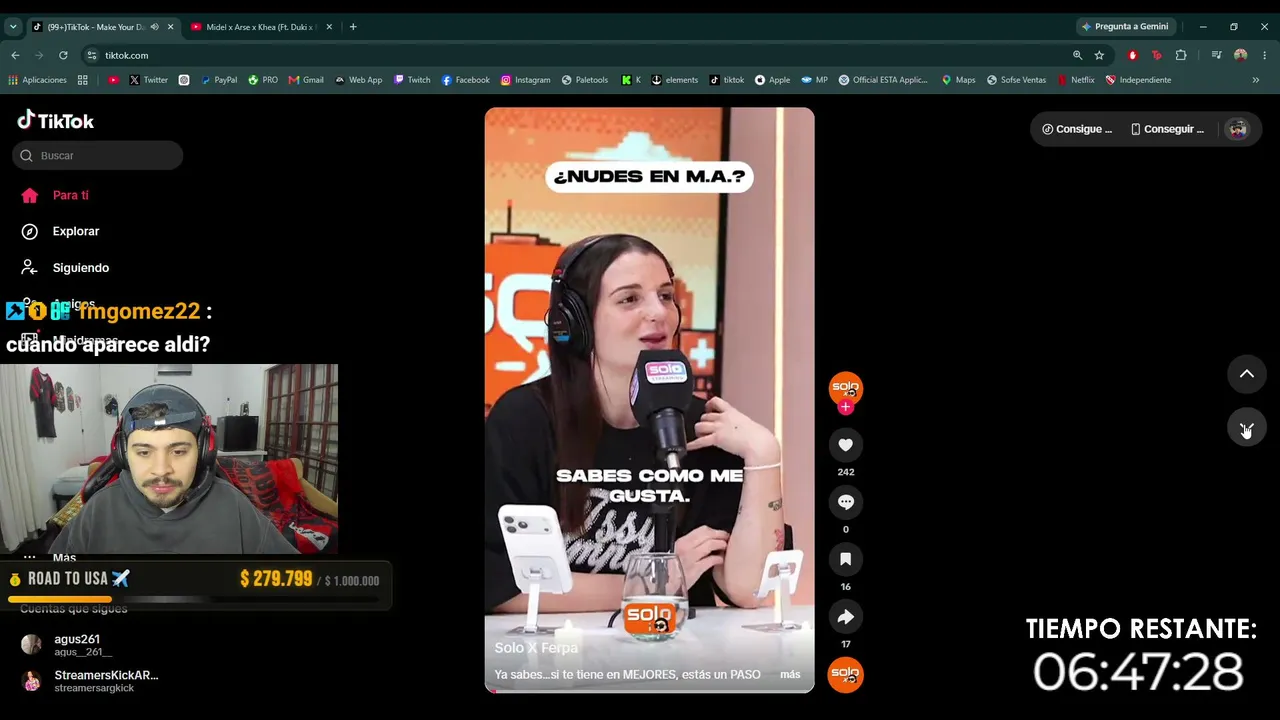
Task: Open the Facebook bookmark
Action: (x=466, y=80)
